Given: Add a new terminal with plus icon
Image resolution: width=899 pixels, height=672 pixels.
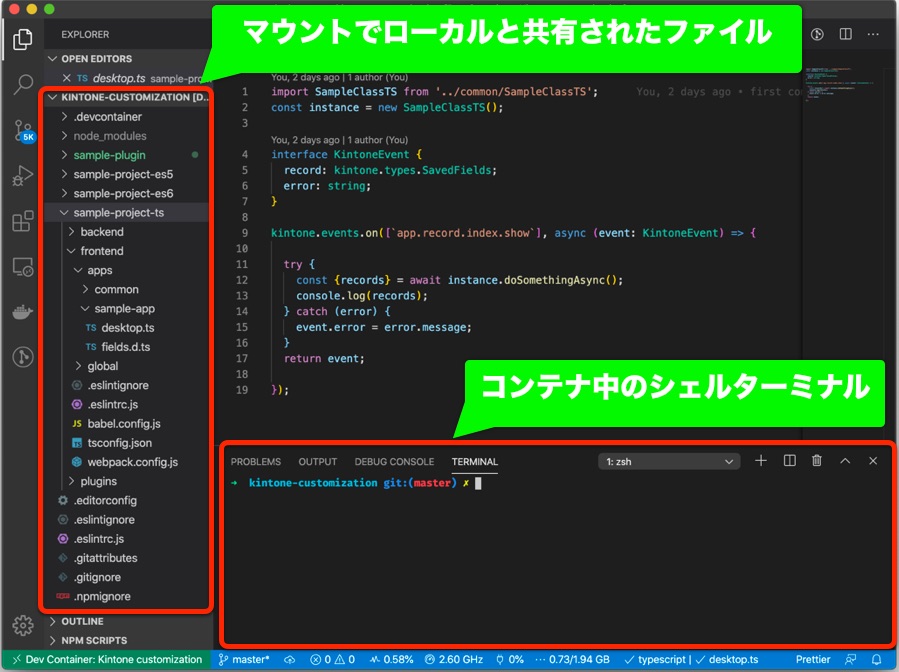Looking at the screenshot, I should coord(761,460).
